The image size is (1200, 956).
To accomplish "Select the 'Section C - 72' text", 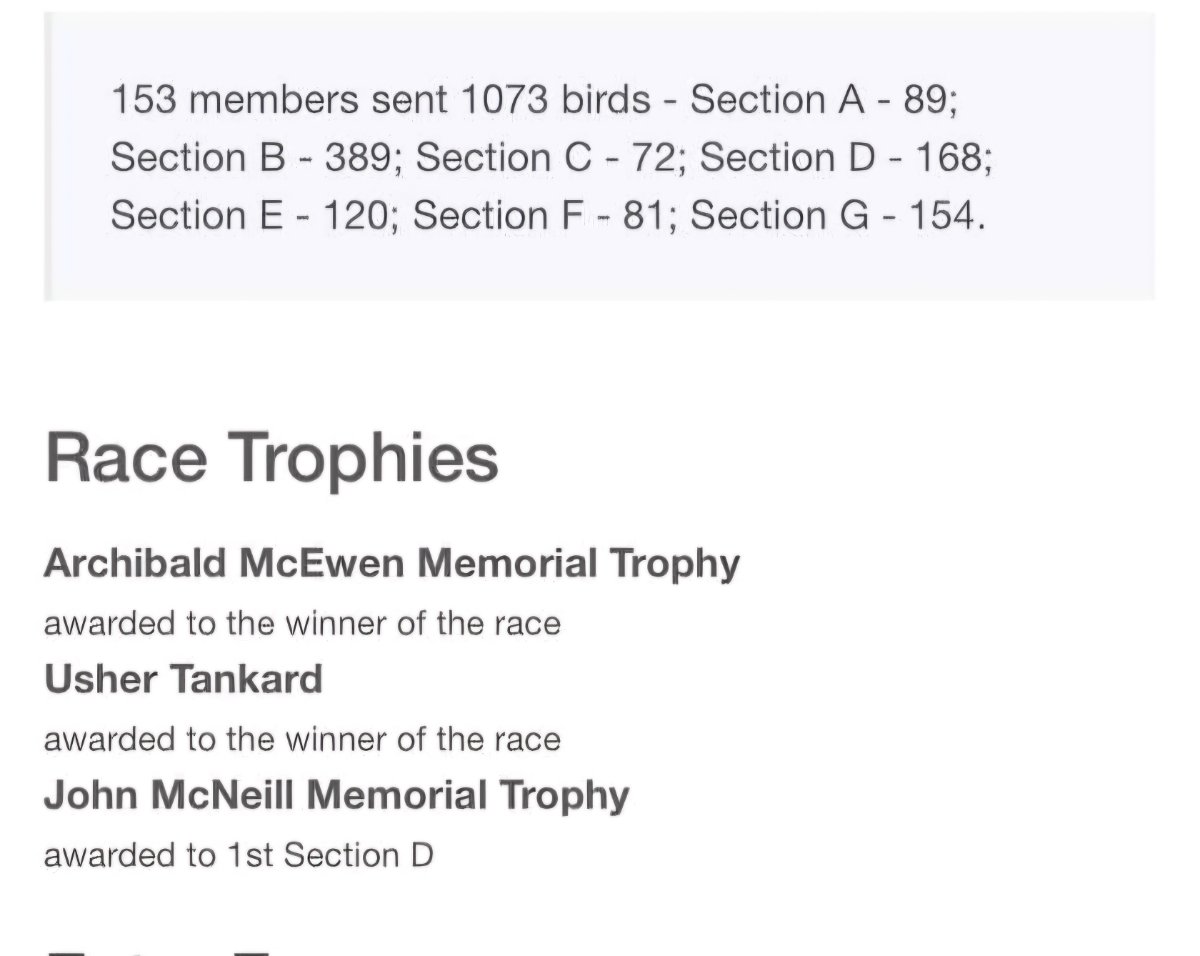I will (549, 158).
